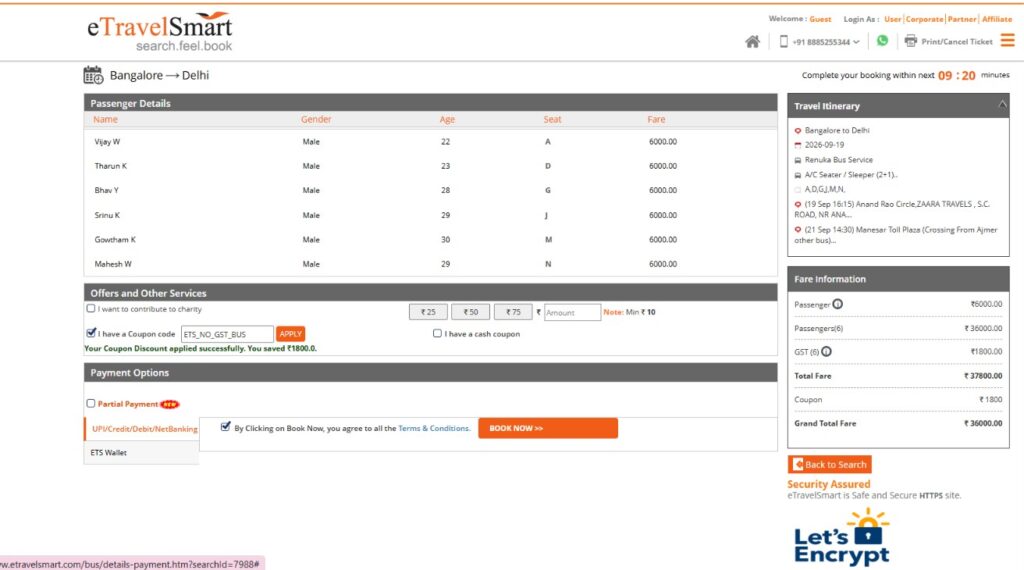This screenshot has height=570, width=1024.
Task: Click passenger name Bhav Y
Action: point(106,190)
